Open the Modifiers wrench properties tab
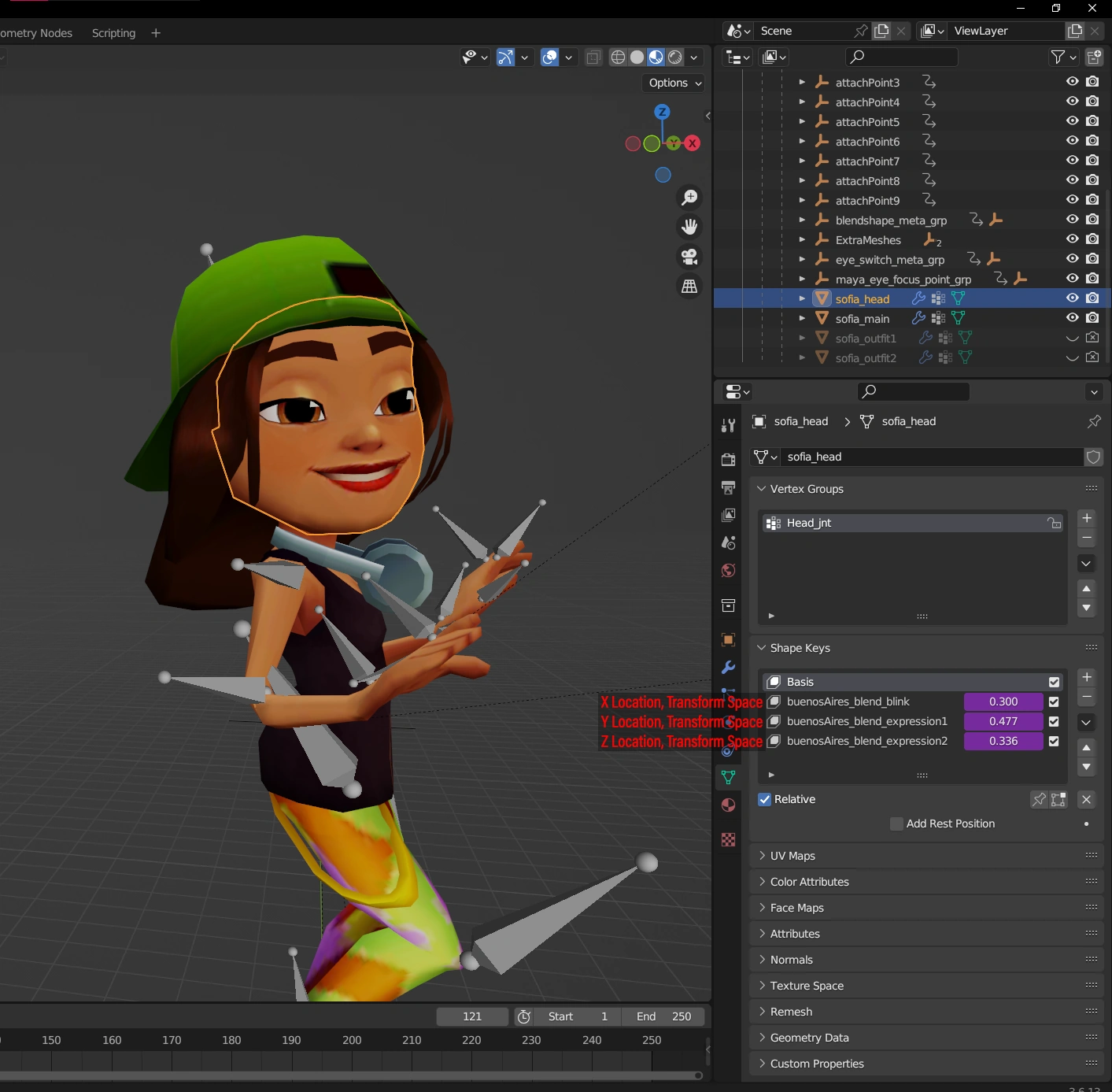The width and height of the screenshot is (1112, 1092). 728,668
